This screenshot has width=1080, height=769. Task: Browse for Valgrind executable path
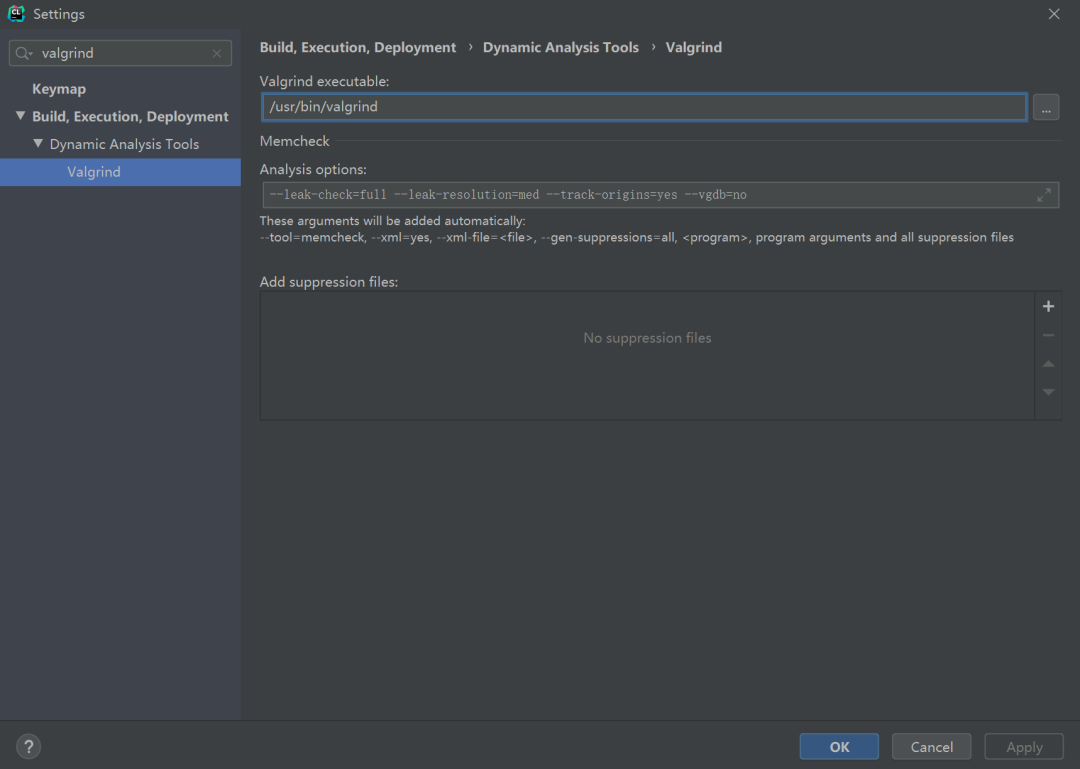[x=1046, y=107]
